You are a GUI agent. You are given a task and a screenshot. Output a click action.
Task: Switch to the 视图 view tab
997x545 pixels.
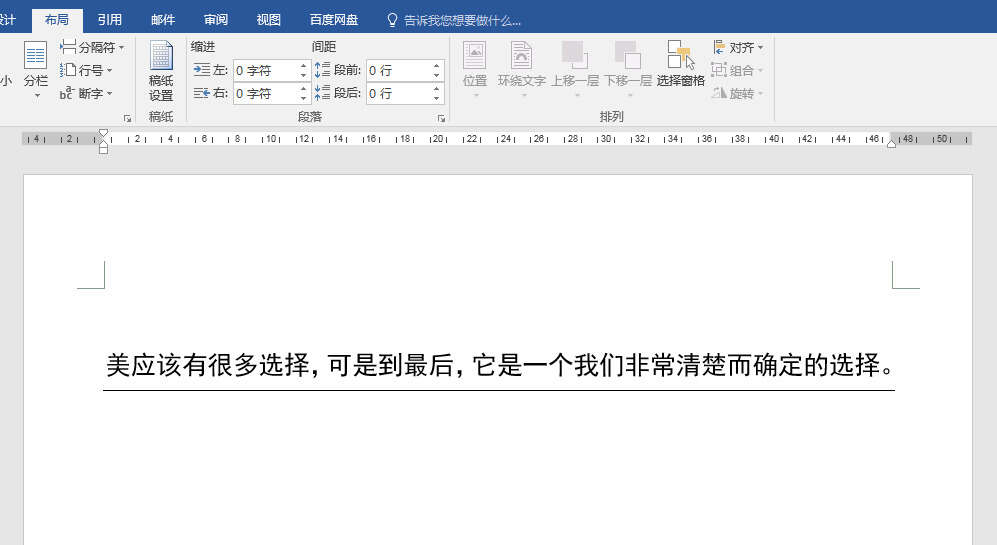click(268, 20)
